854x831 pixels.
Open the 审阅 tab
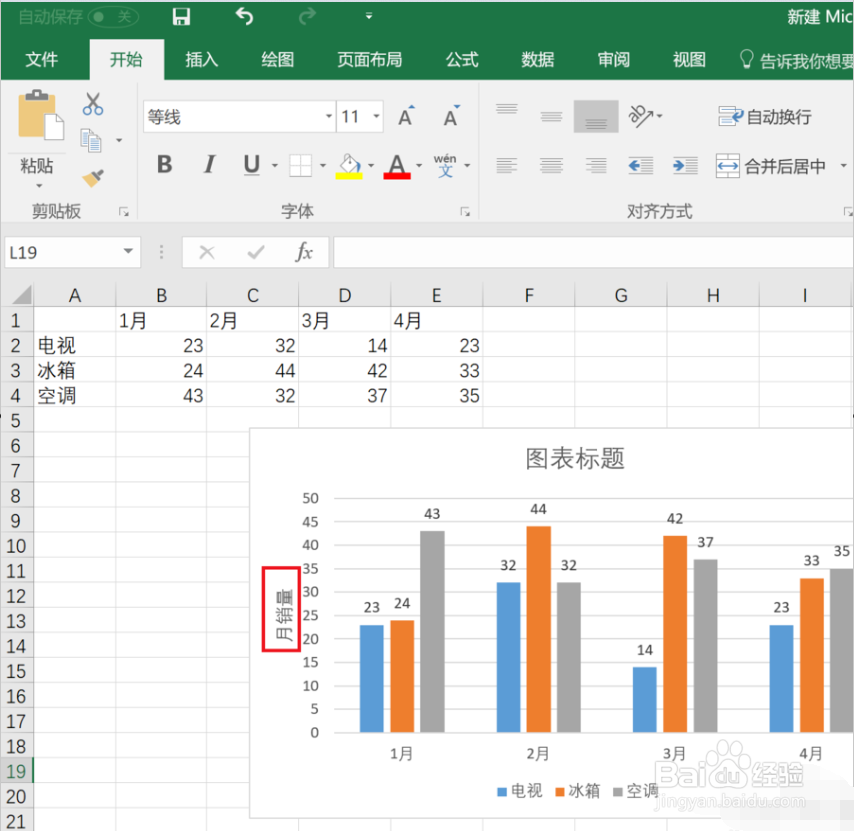point(614,59)
